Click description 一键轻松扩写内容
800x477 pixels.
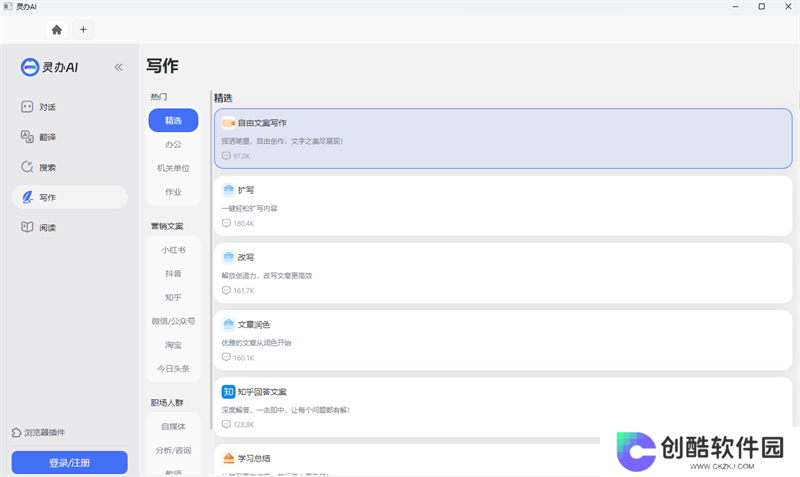249,208
